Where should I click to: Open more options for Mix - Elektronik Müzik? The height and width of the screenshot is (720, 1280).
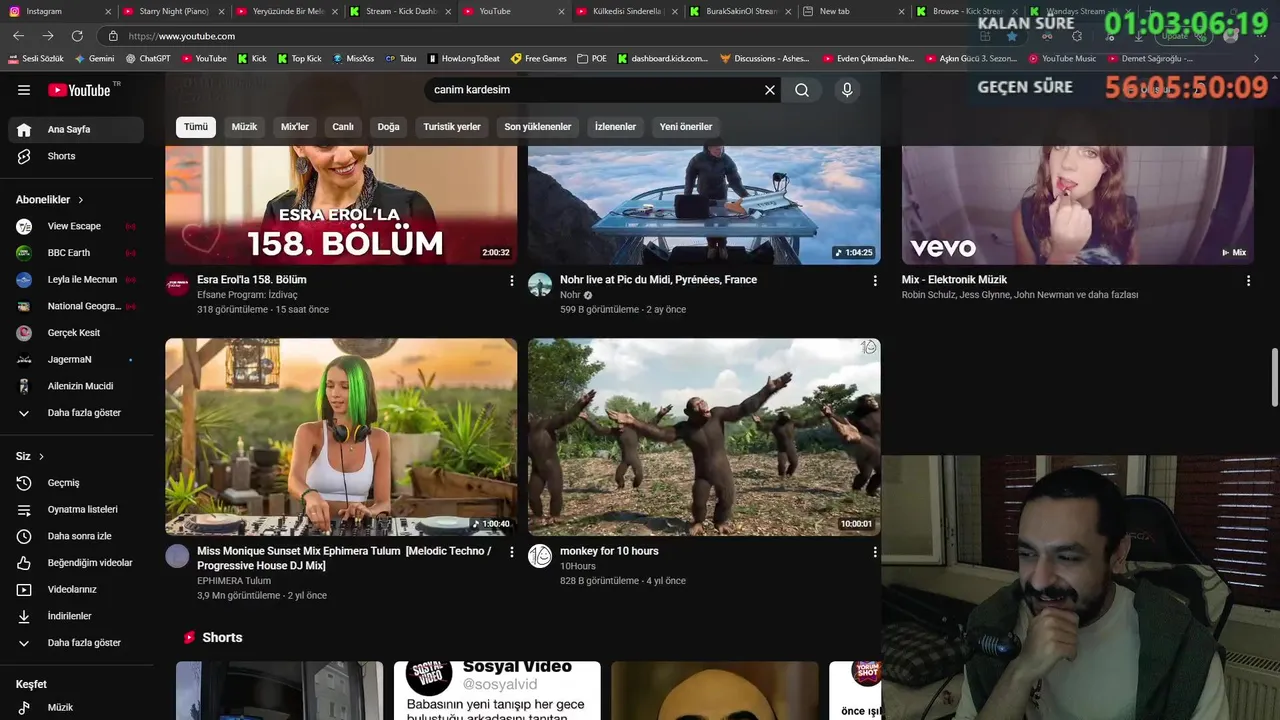pyautogui.click(x=1248, y=281)
